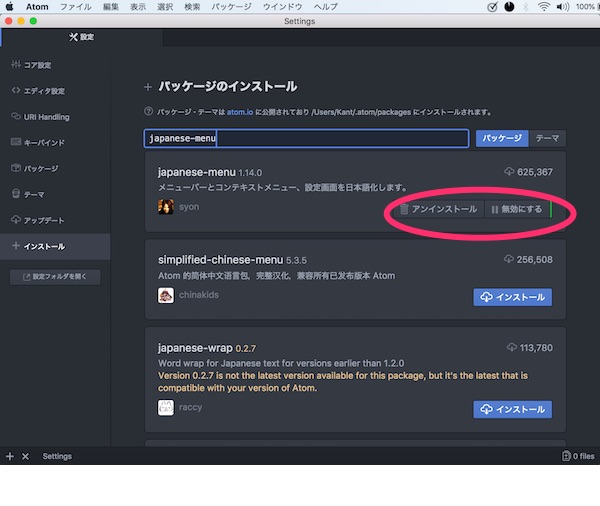Click the Wi-Fi icon in menu bar
The image size is (600, 506).
pyautogui.click(x=543, y=7)
